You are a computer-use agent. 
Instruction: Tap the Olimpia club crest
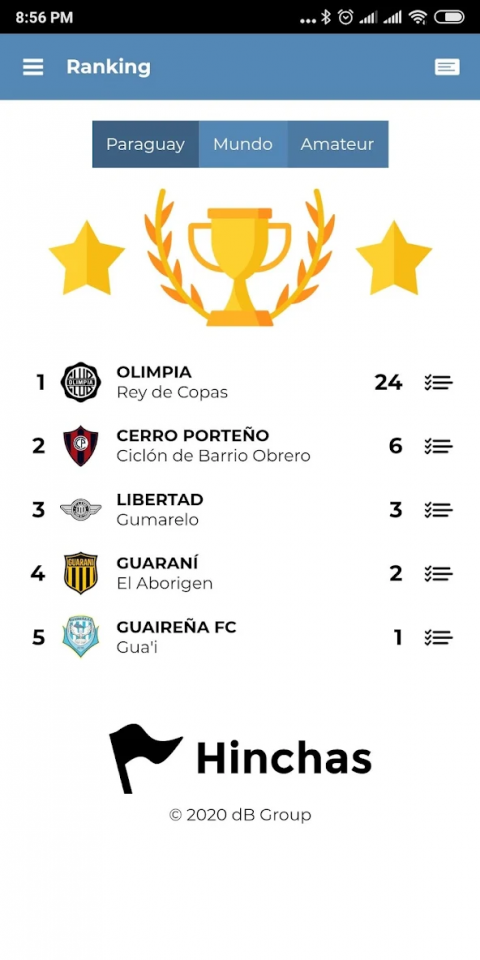(81, 382)
